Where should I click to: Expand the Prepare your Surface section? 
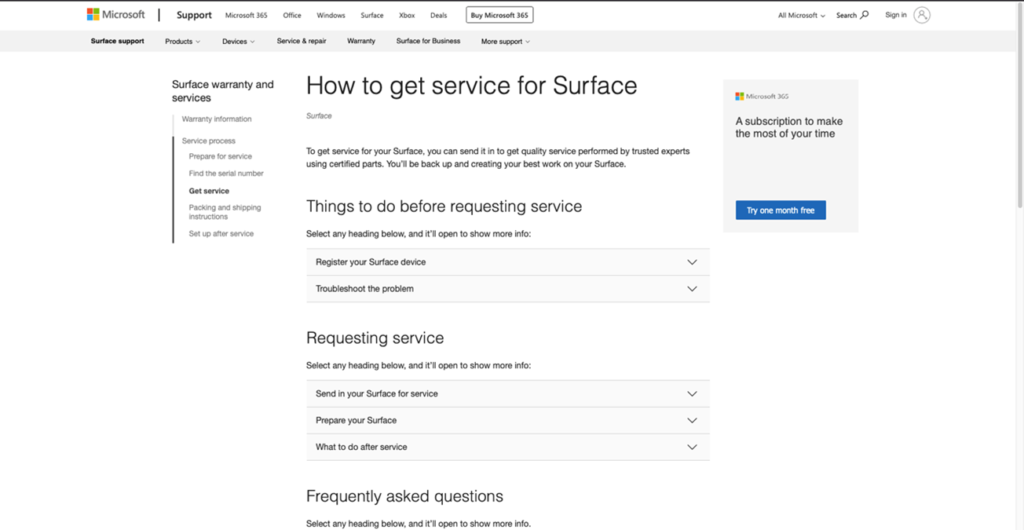tap(508, 420)
